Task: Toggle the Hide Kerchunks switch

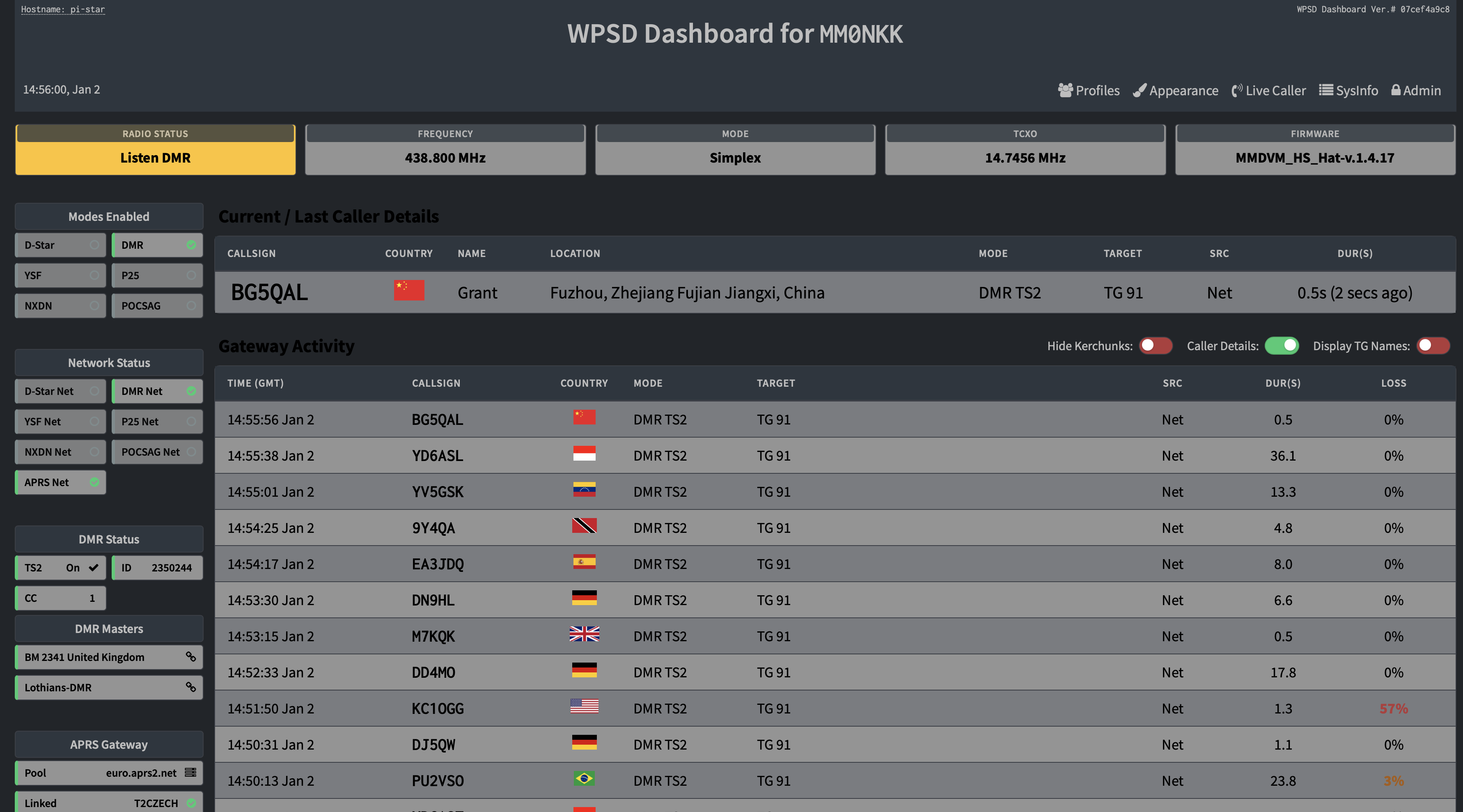Action: pyautogui.click(x=1155, y=345)
